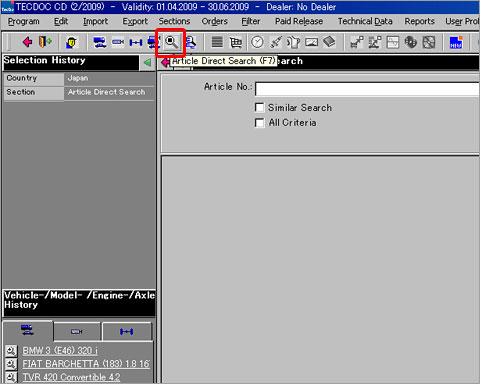Open the shopping cart icon in toolbar

pos(236,42)
